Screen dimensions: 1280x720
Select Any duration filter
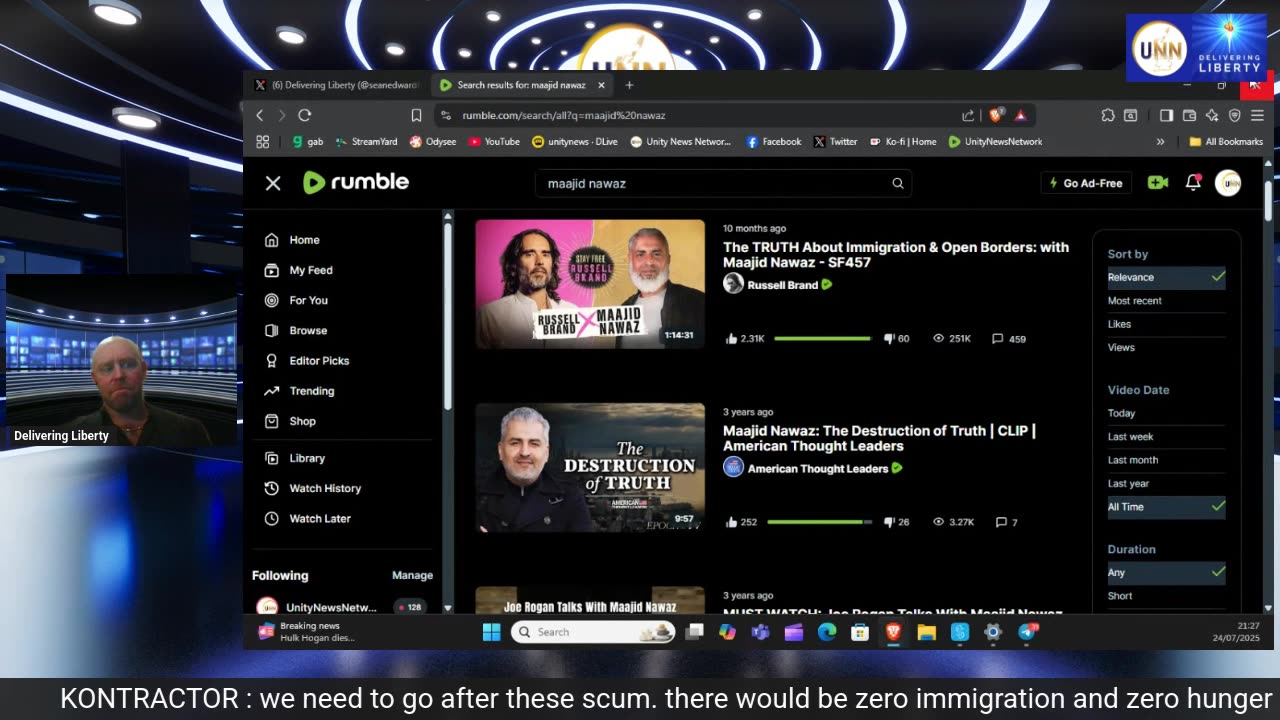pos(1166,573)
